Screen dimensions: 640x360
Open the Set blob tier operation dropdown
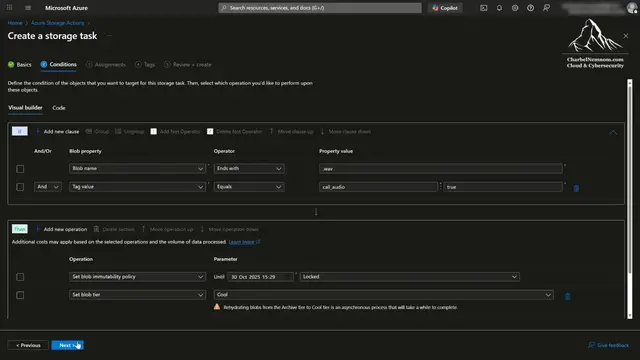tap(137, 295)
